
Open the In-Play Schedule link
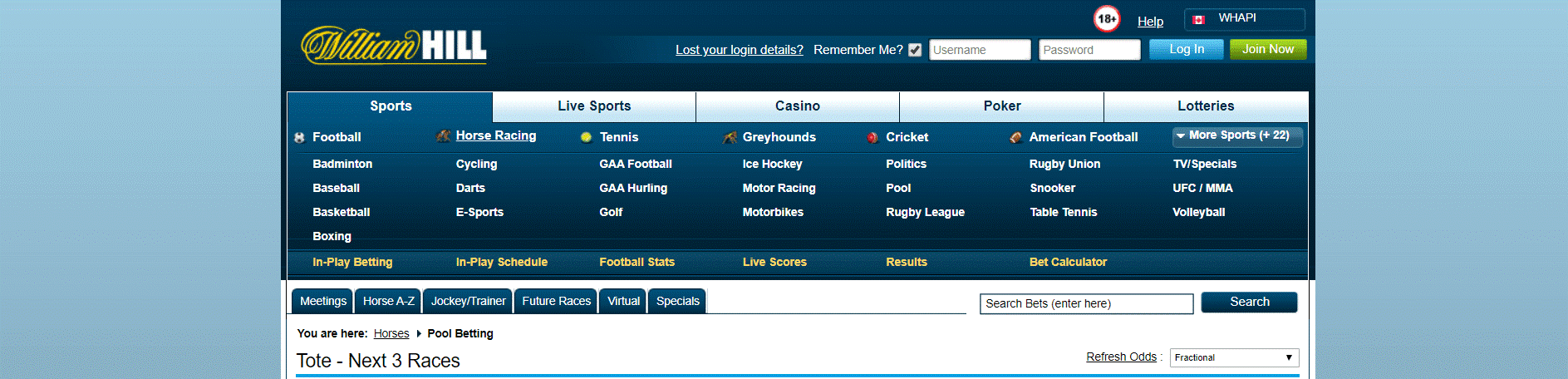pyautogui.click(x=502, y=262)
